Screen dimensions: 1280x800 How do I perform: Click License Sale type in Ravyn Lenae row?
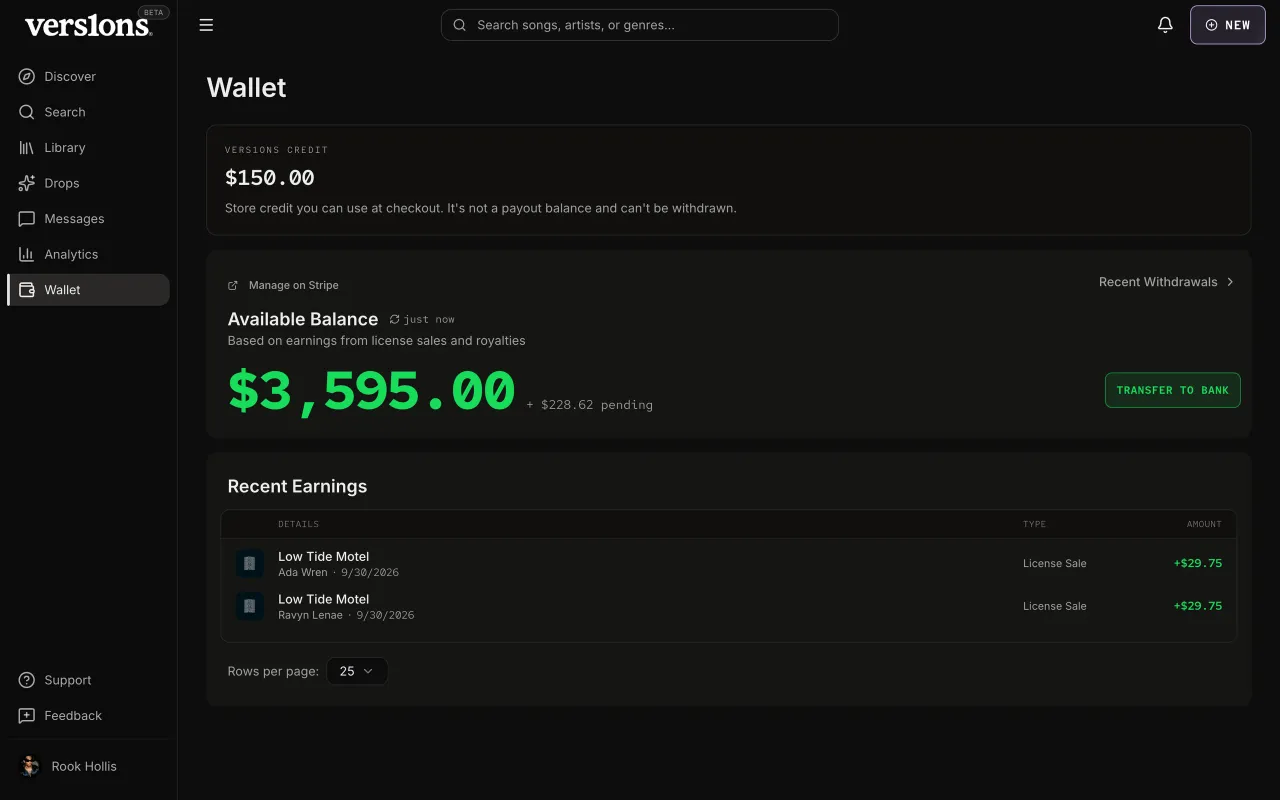pos(1055,607)
